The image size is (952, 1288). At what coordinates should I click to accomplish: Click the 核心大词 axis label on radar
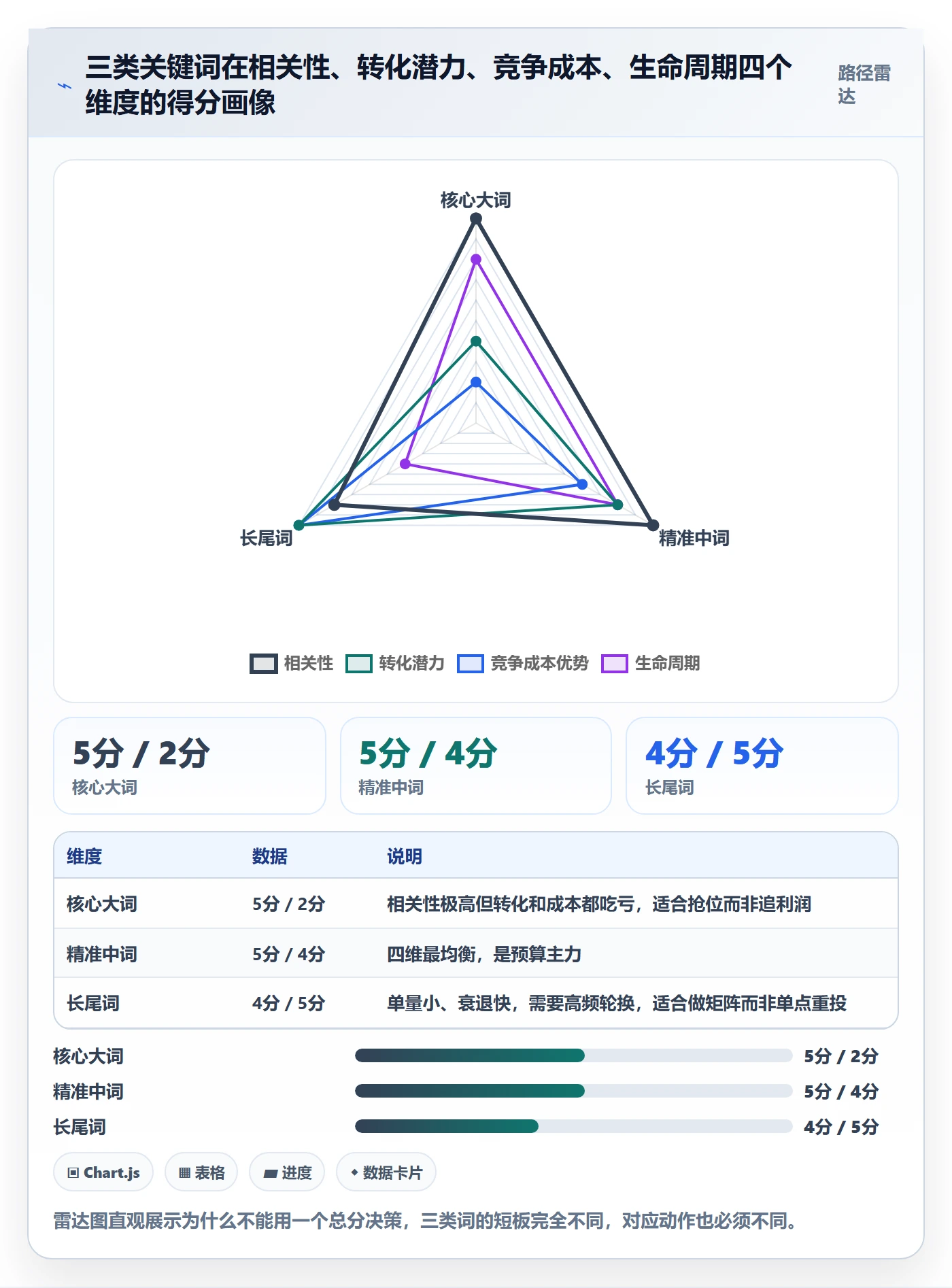coord(476,200)
